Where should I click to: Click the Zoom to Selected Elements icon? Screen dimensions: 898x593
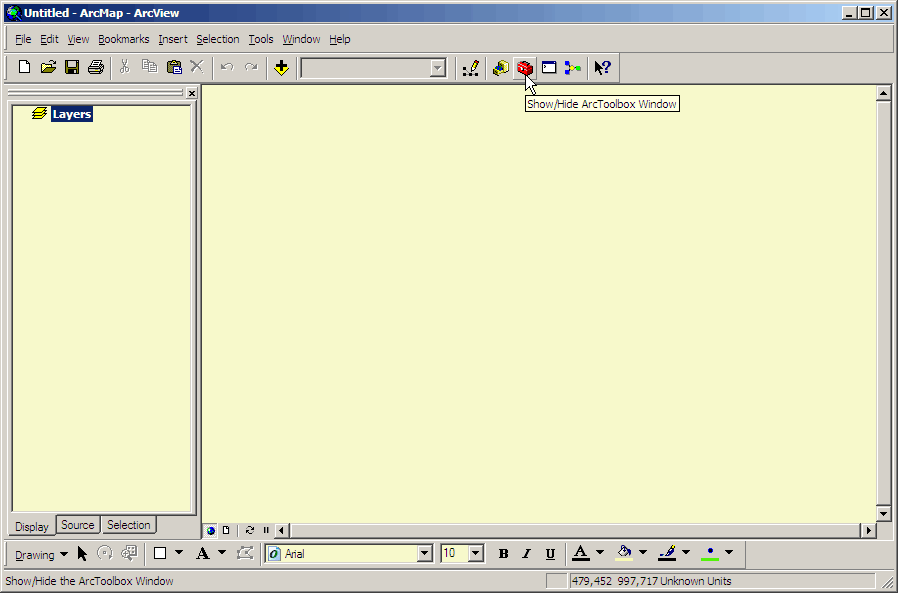(x=129, y=553)
